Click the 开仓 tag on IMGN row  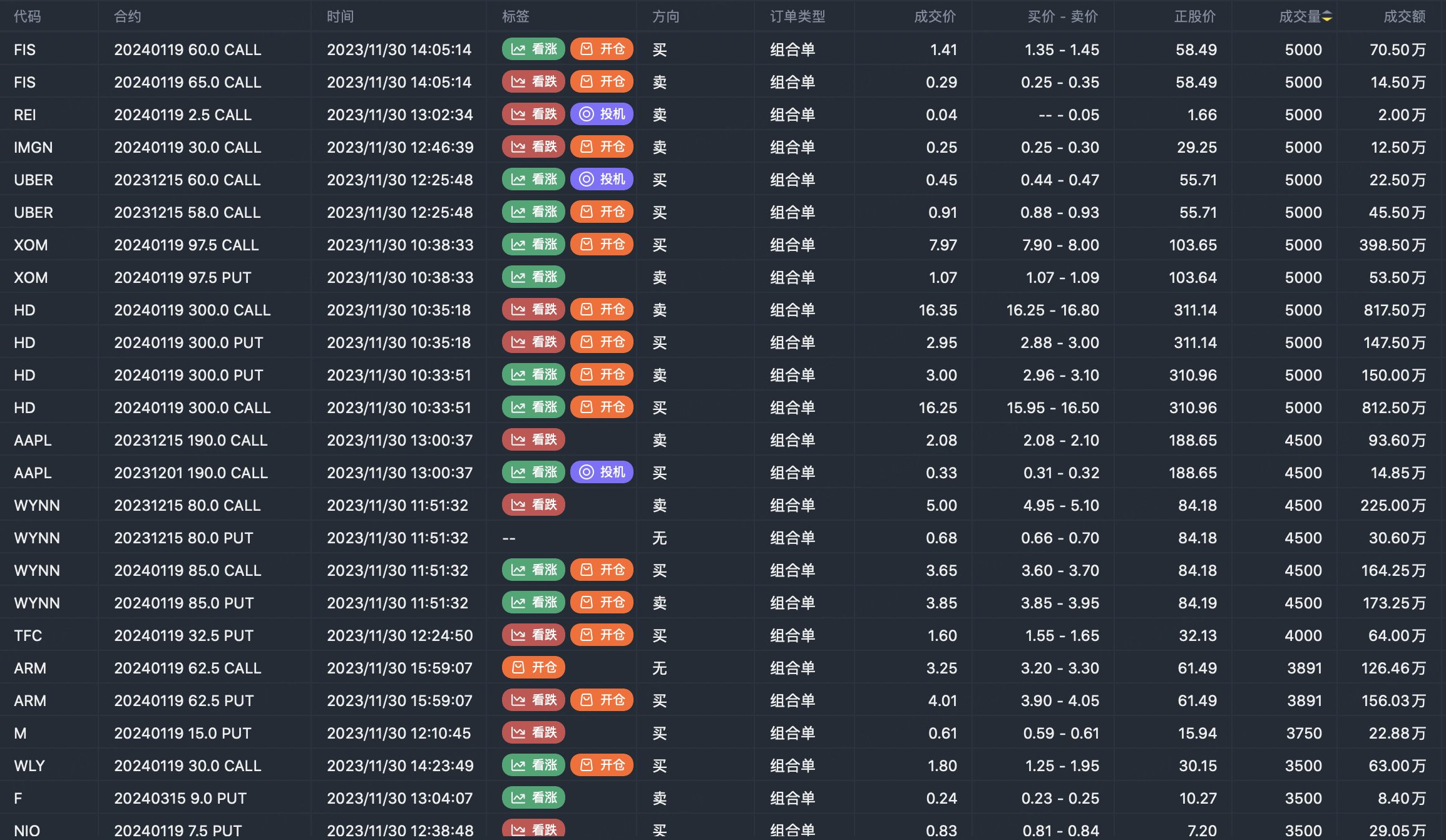point(602,147)
